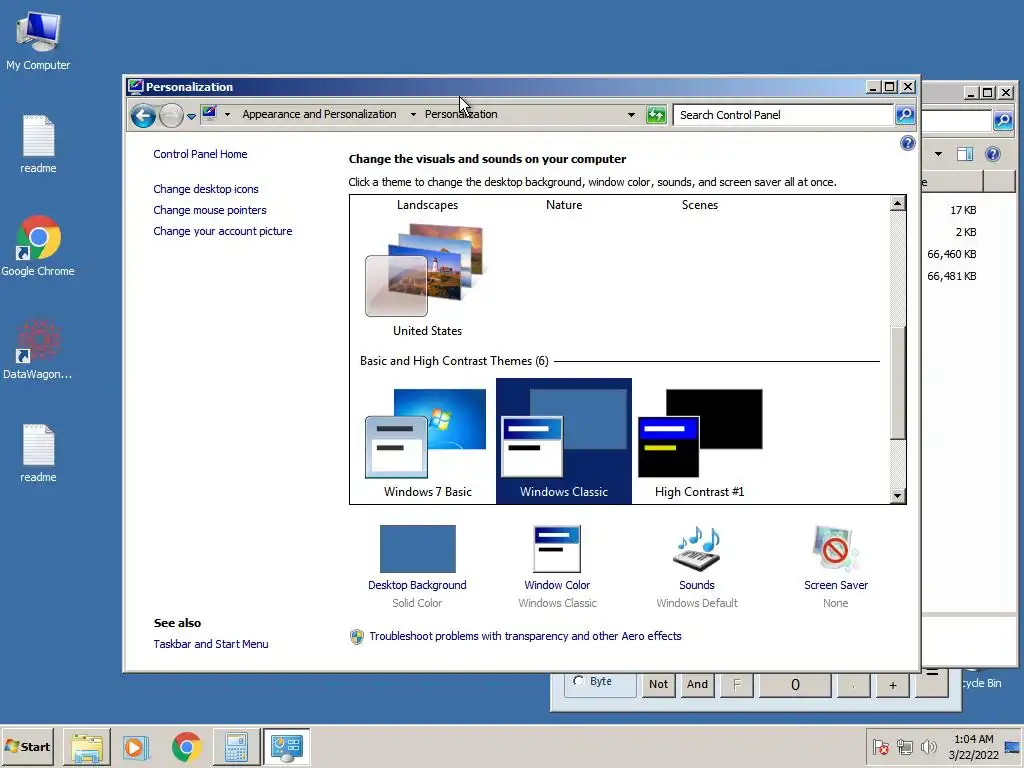The image size is (1024, 768).
Task: Click the theme list scroll down arrow
Action: click(x=897, y=496)
